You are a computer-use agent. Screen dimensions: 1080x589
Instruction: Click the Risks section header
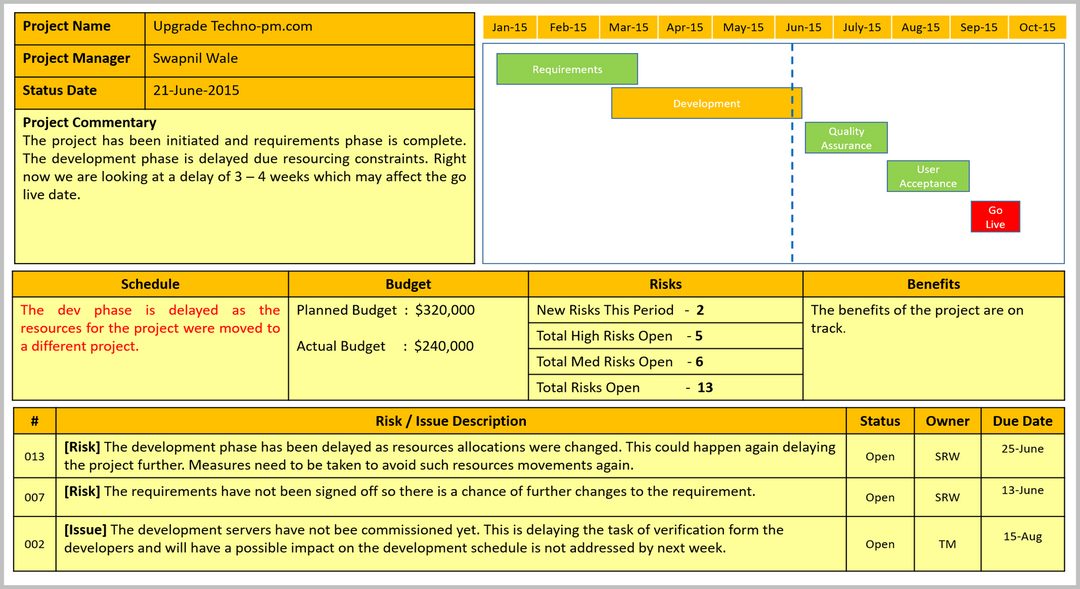(x=665, y=284)
